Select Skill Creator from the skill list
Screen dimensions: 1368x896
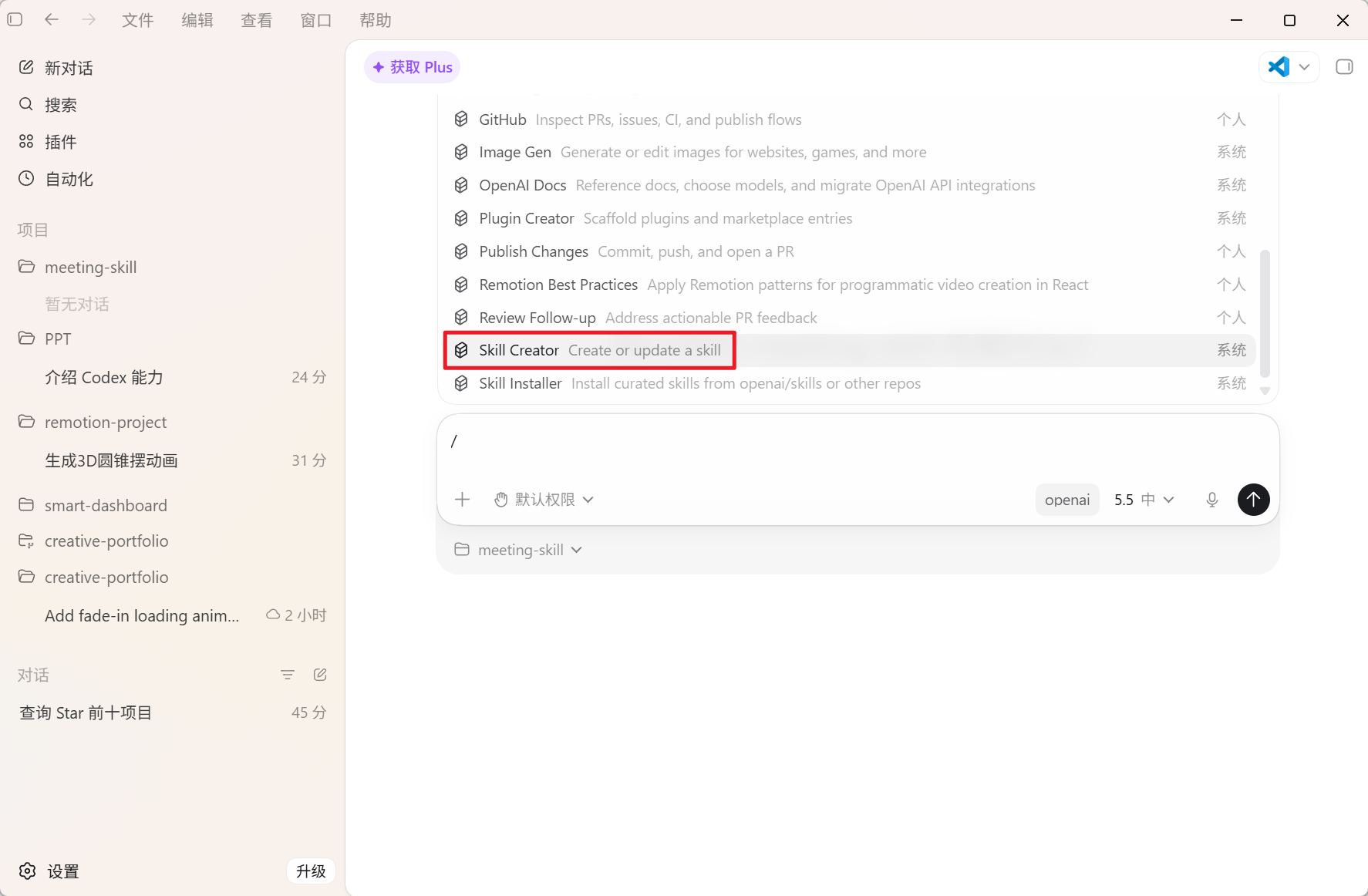(x=850, y=350)
